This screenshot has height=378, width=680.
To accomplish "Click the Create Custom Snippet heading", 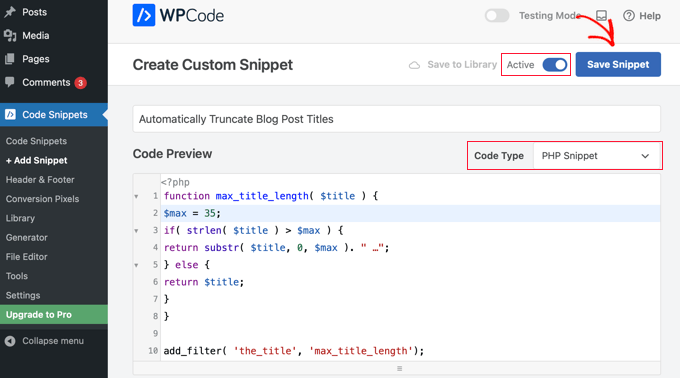I will [213, 65].
